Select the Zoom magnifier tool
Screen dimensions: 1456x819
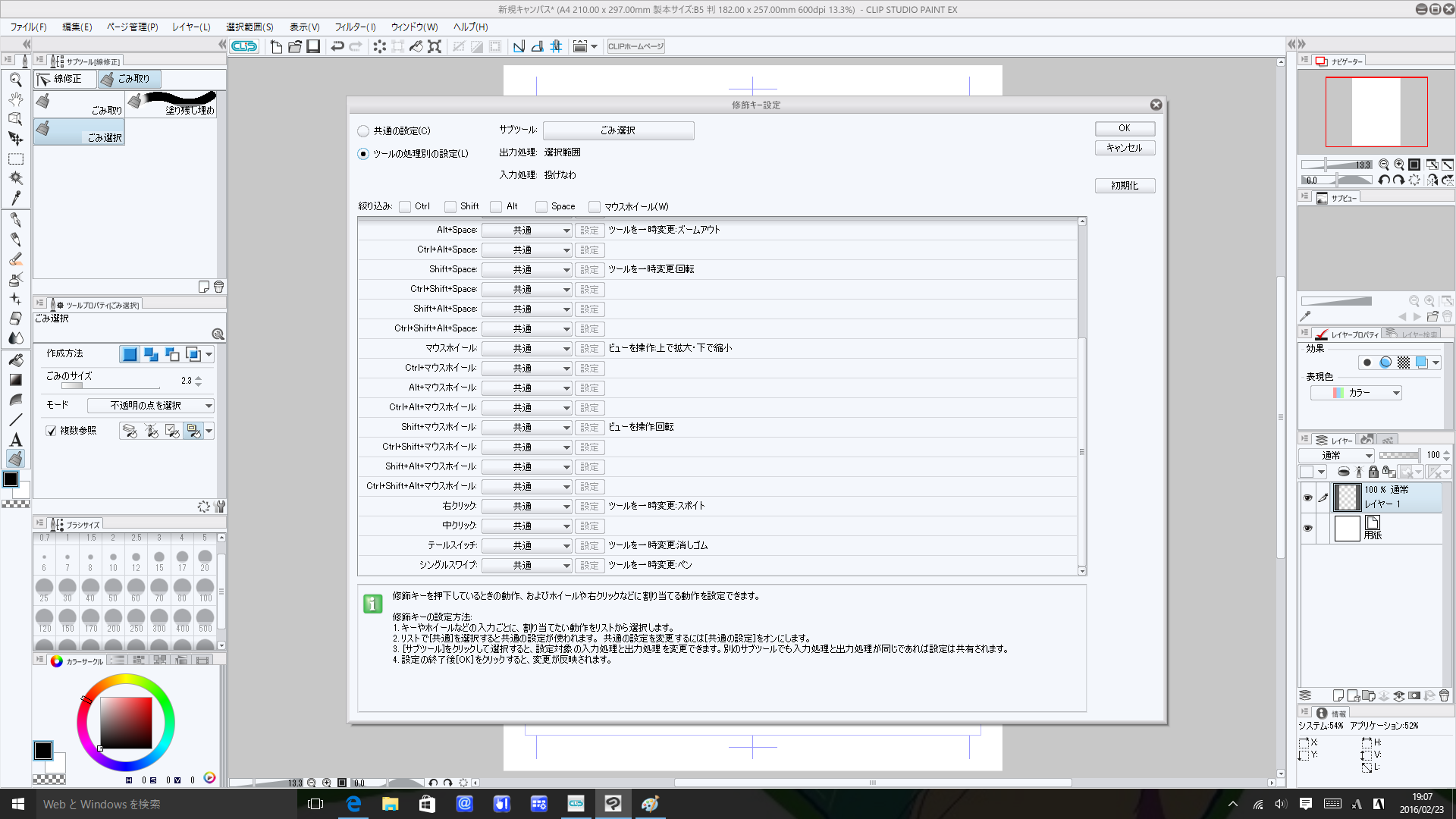click(x=15, y=80)
